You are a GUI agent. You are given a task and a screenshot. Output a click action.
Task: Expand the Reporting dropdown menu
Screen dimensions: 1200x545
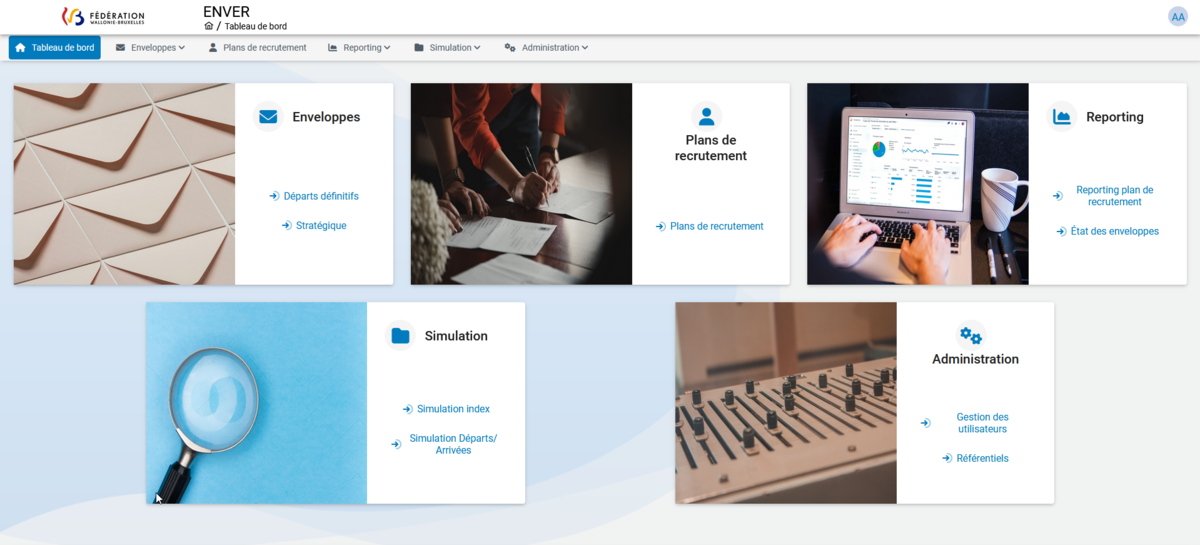tap(359, 48)
